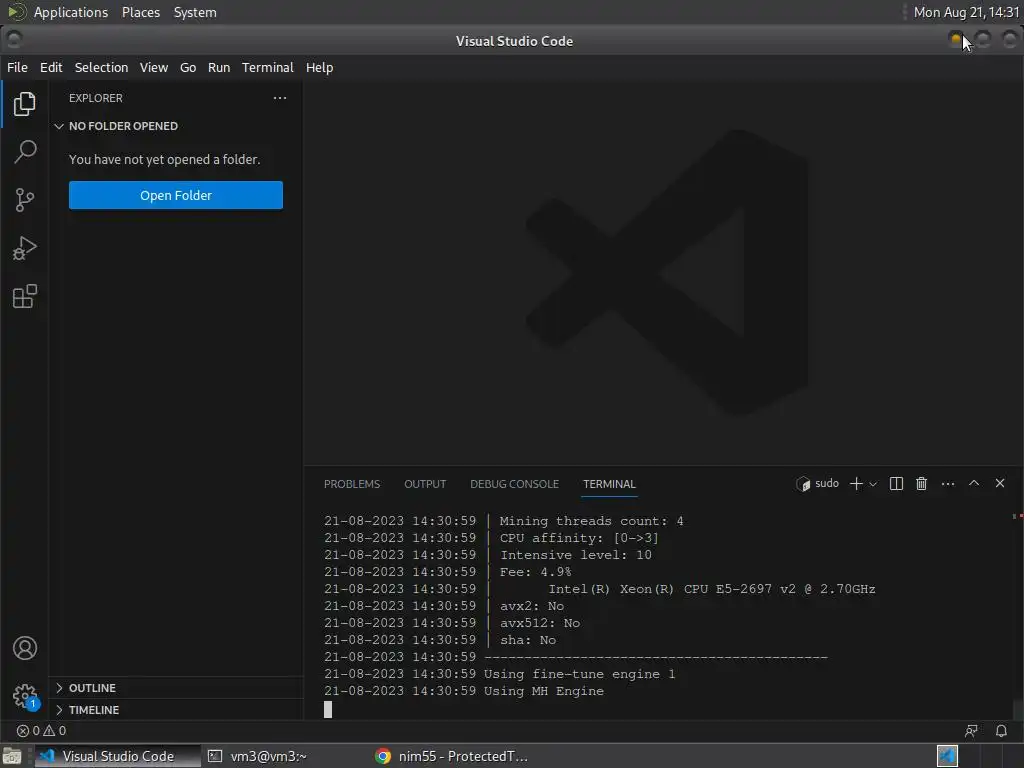Open the Accounts icon
Image resolution: width=1024 pixels, height=768 pixels.
coord(25,648)
